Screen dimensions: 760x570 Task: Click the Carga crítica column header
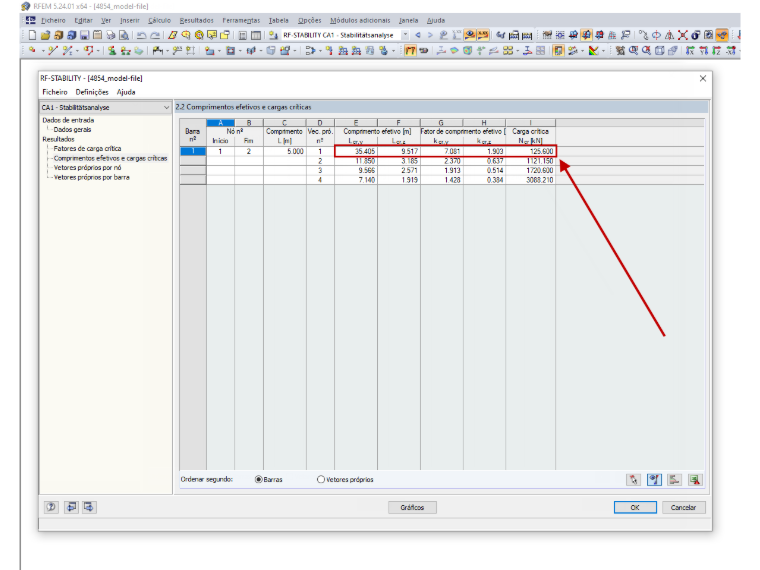530,131
